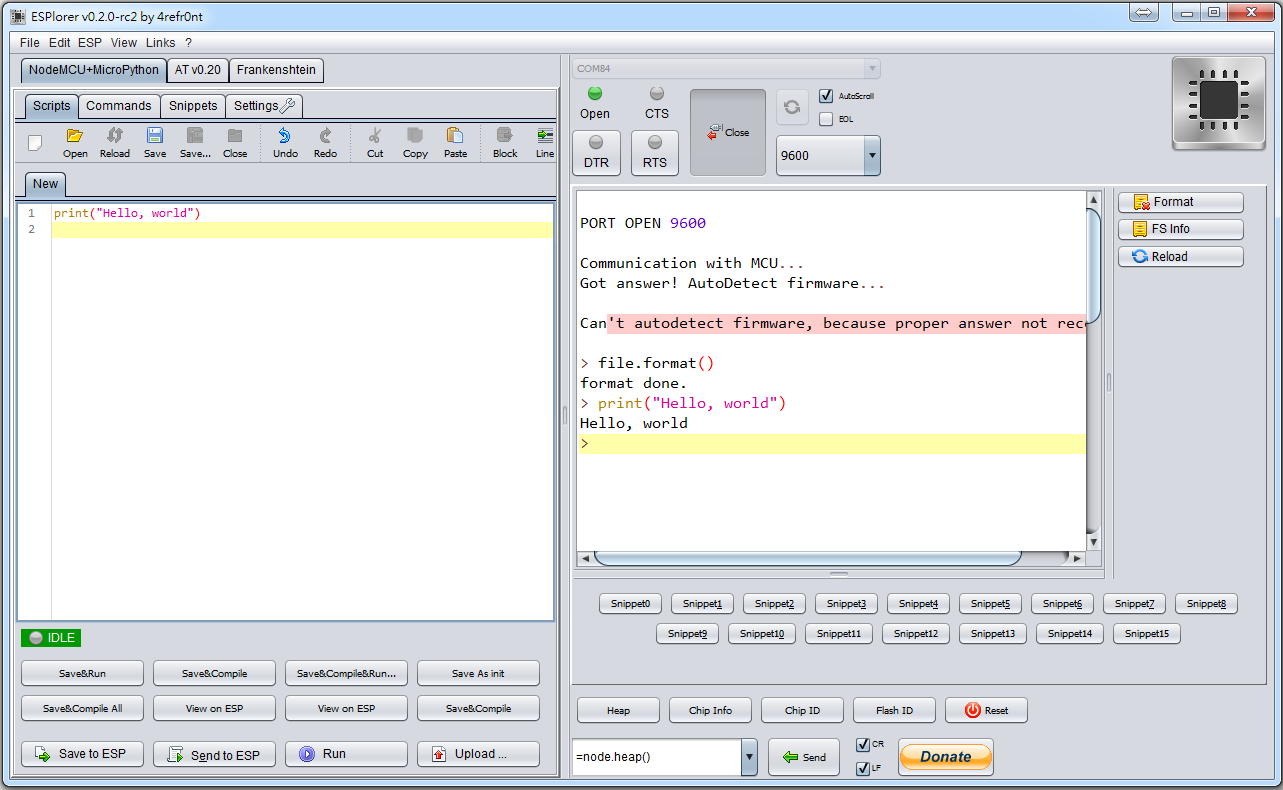Screen dimensions: 1283x790
Task: Click the Save&Compile All button
Action: pyautogui.click(x=82, y=709)
